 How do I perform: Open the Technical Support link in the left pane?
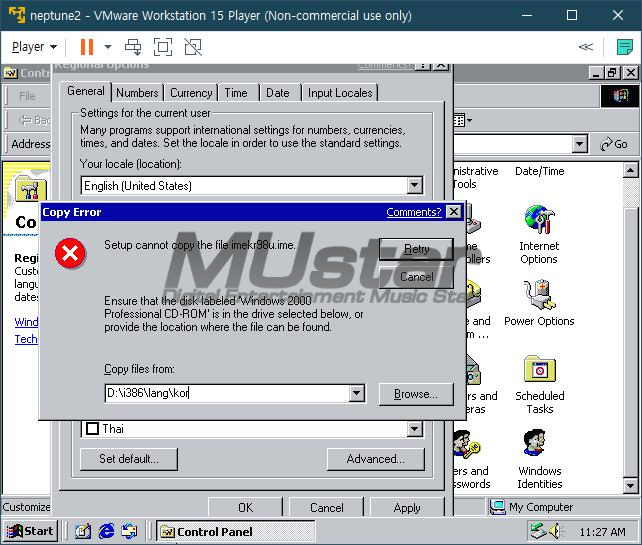pyautogui.click(x=26, y=339)
